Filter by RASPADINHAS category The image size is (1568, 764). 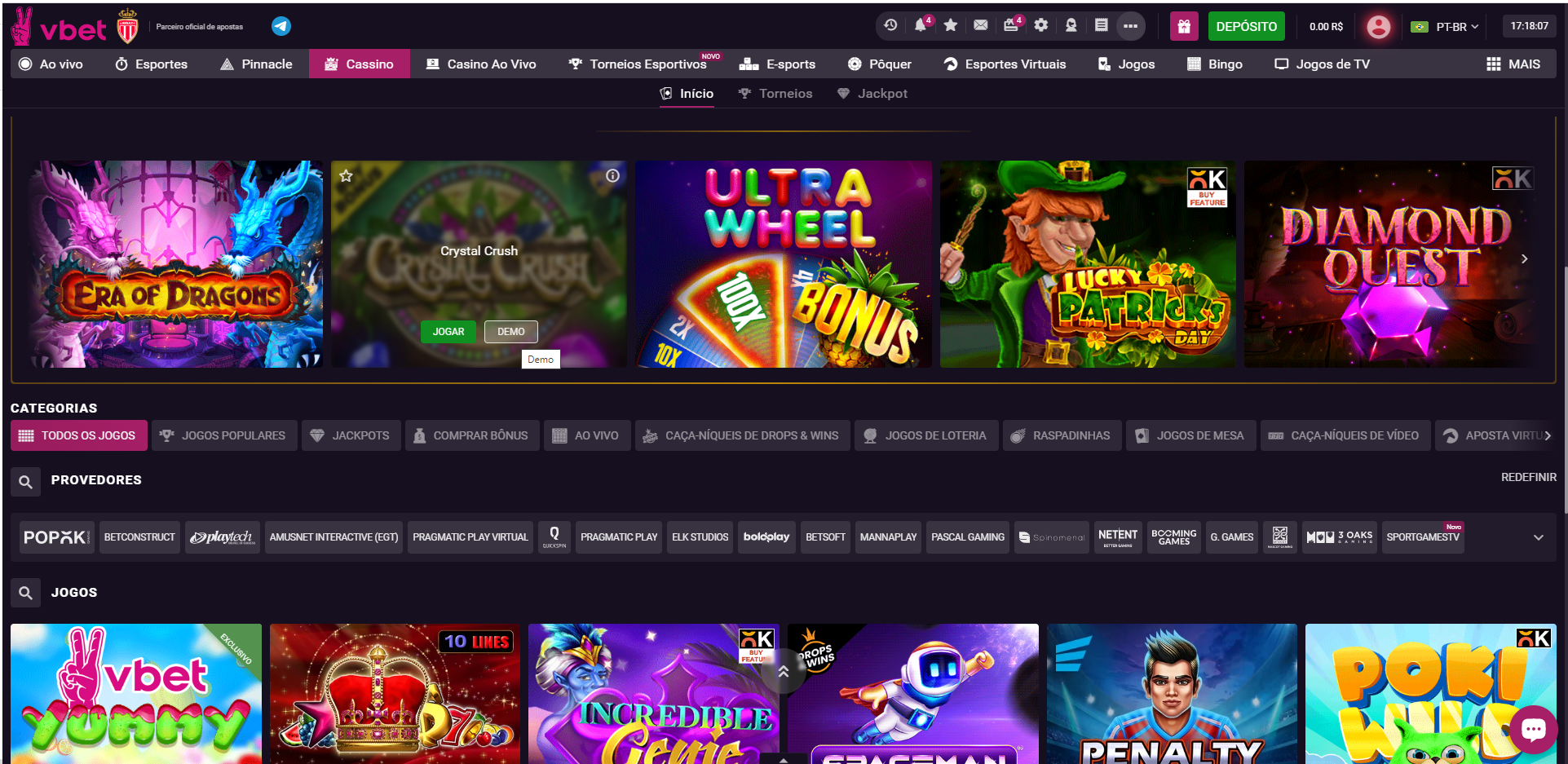tap(1062, 435)
